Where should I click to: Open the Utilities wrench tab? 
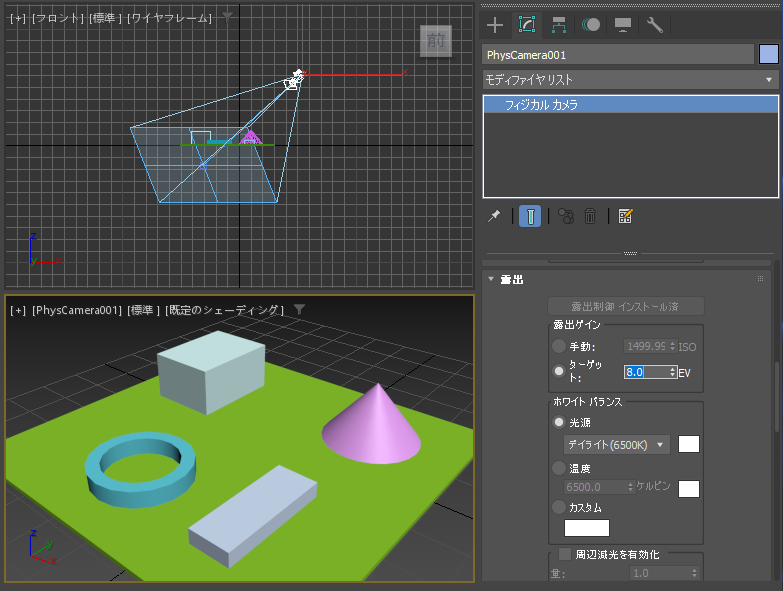655,25
